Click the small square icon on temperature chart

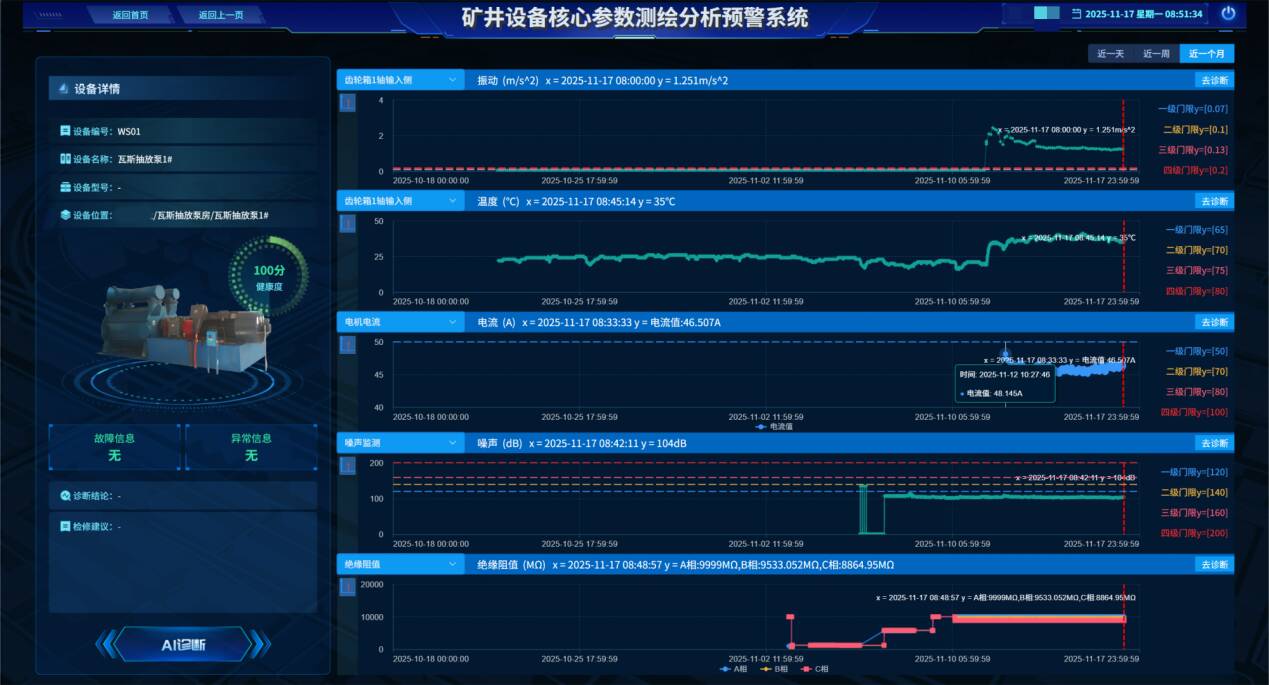tap(348, 224)
